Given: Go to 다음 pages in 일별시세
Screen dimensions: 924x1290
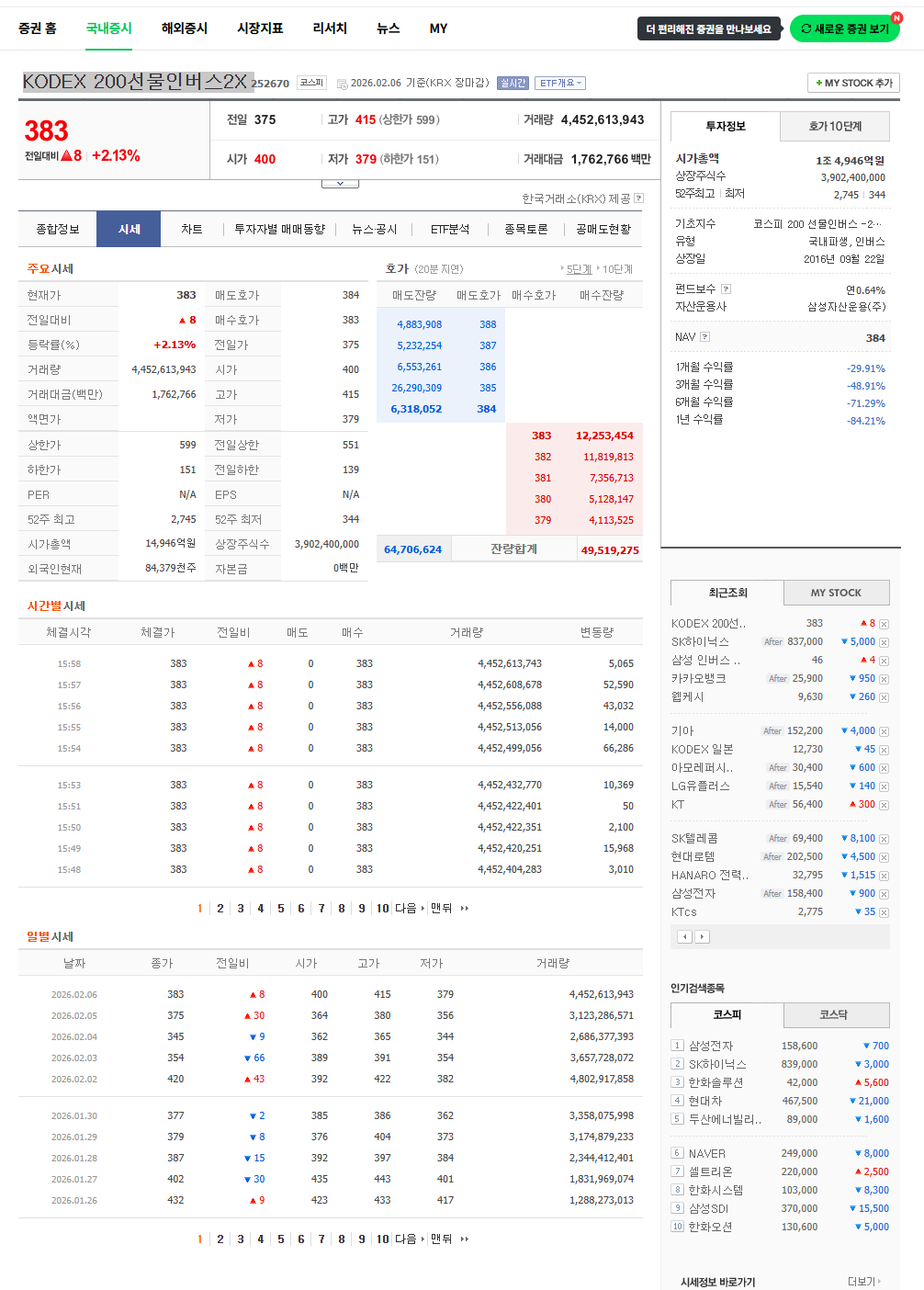Looking at the screenshot, I should point(410,1239).
